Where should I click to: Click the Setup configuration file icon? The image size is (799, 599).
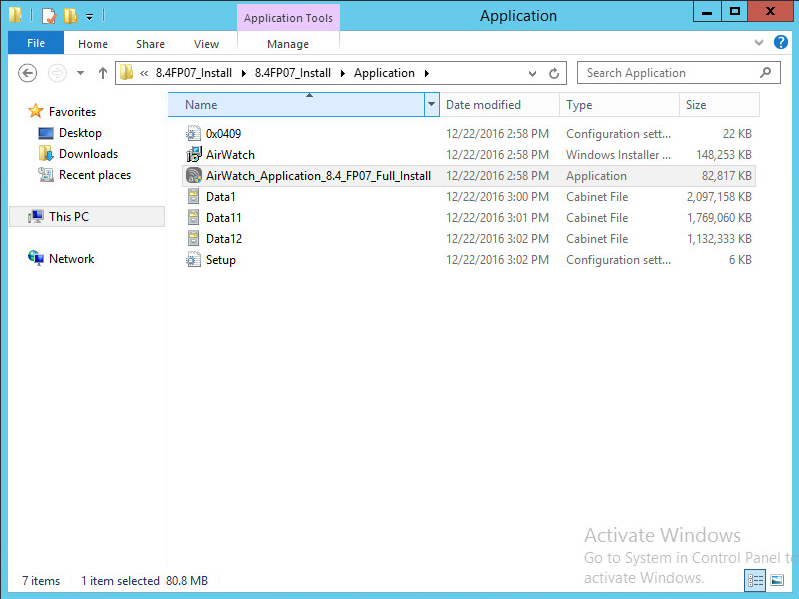193,260
